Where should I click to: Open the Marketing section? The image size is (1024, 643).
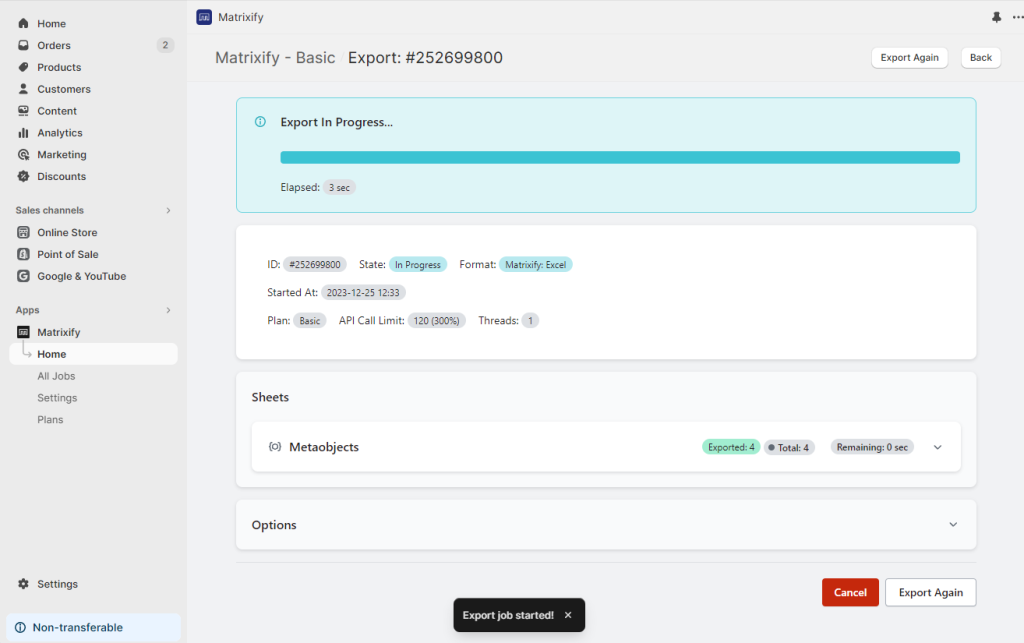point(22,154)
